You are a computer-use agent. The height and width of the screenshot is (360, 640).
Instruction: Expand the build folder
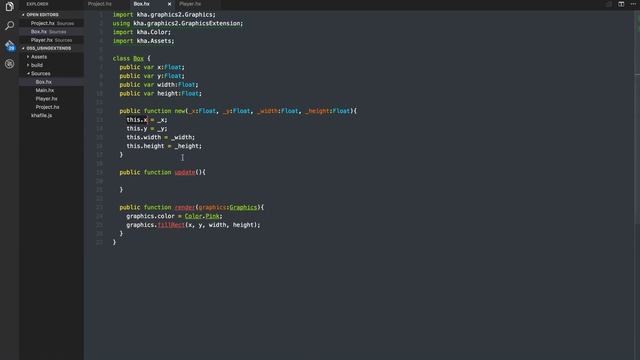pos(51,65)
